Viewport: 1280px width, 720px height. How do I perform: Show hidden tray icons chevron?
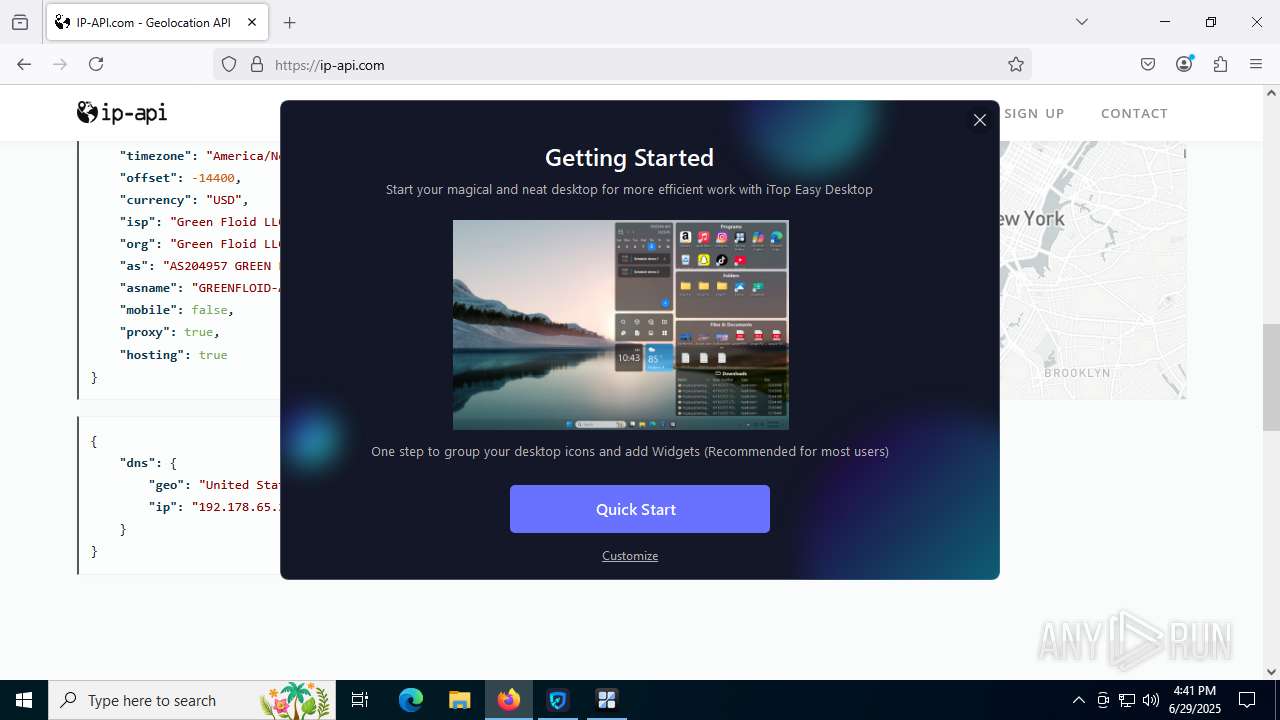(x=1078, y=700)
